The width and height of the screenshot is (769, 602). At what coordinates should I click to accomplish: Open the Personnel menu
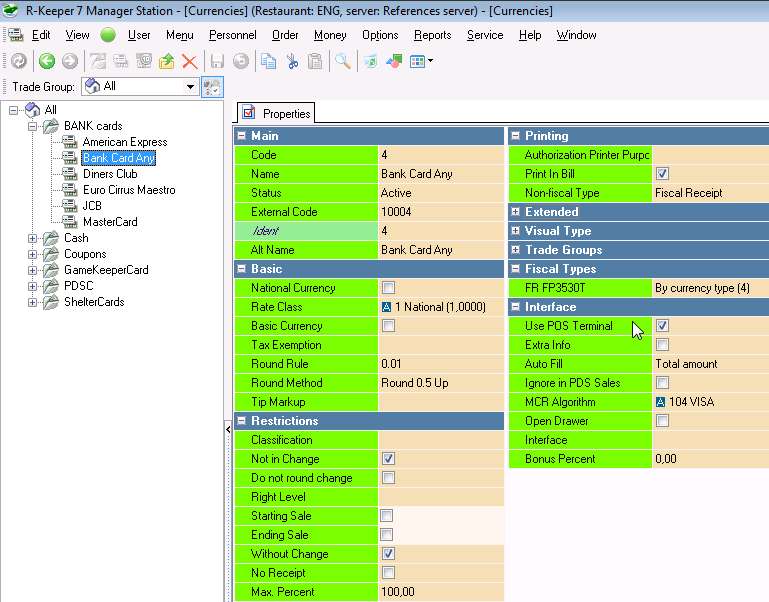point(232,35)
